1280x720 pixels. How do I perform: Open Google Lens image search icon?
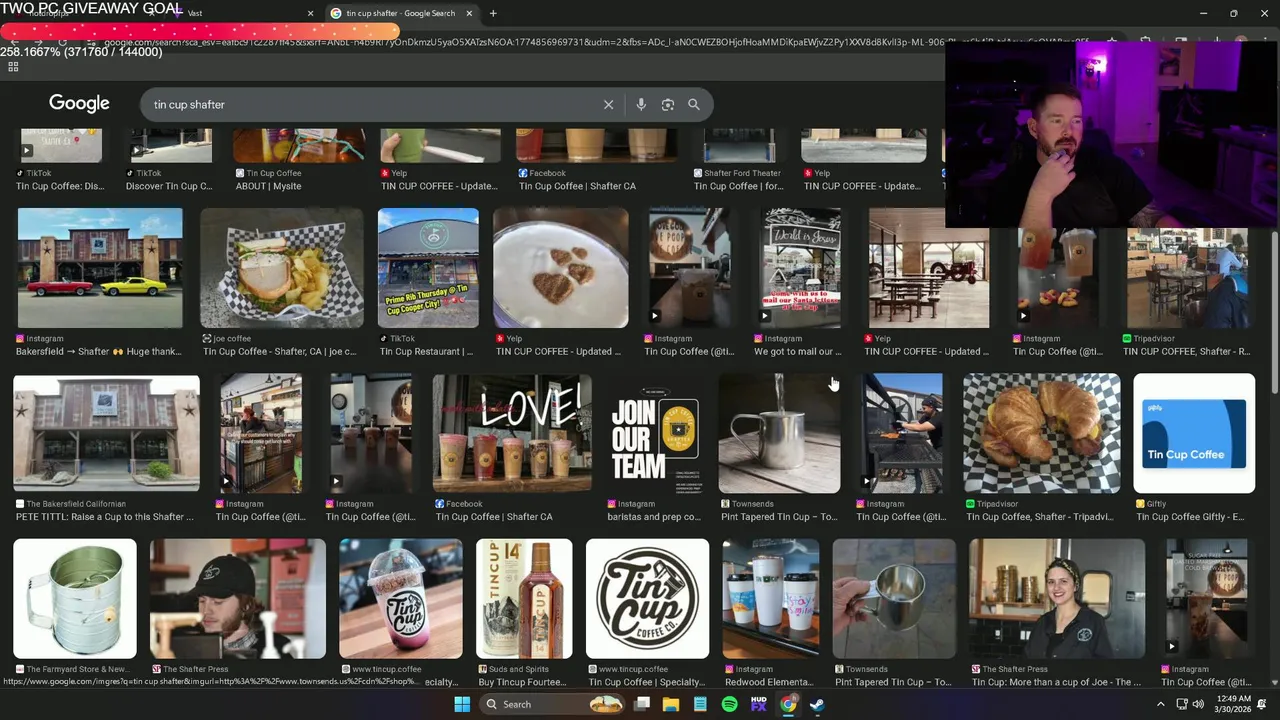[x=668, y=105]
